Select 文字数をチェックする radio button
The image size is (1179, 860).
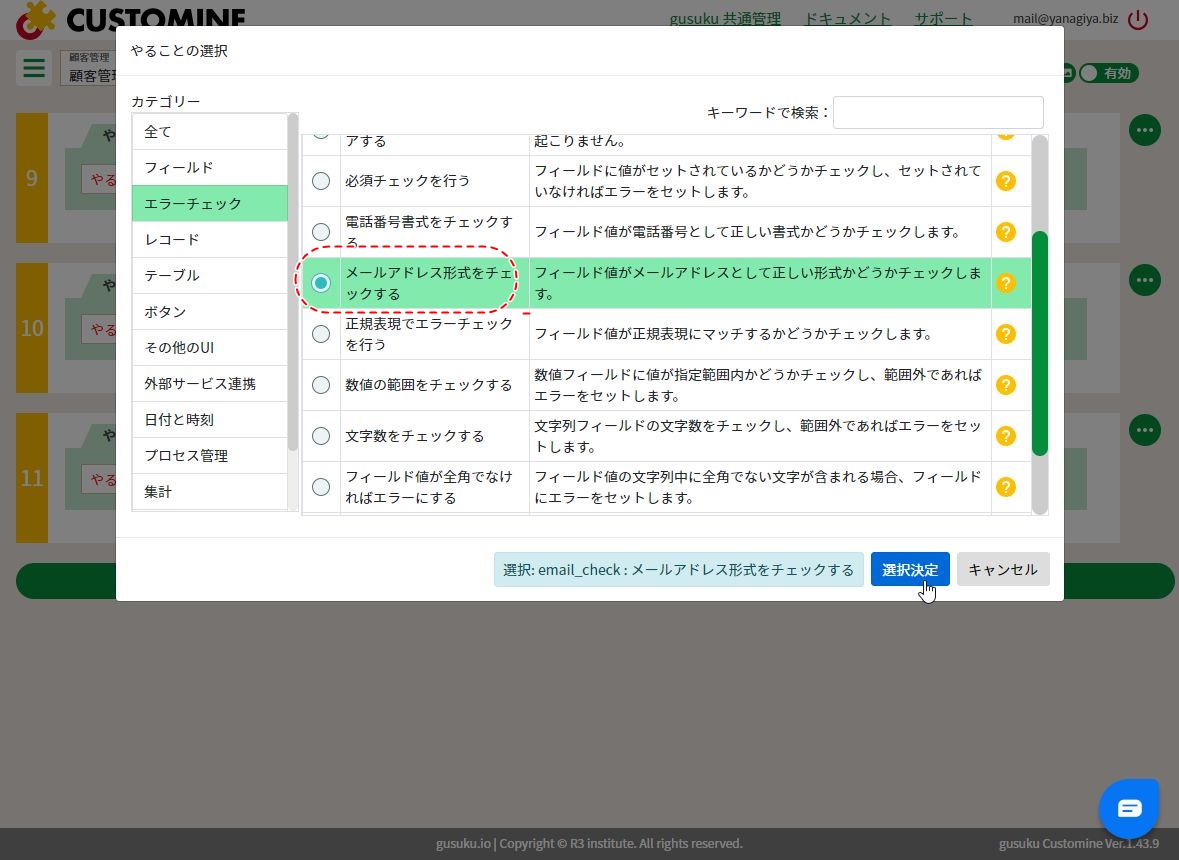pos(321,436)
